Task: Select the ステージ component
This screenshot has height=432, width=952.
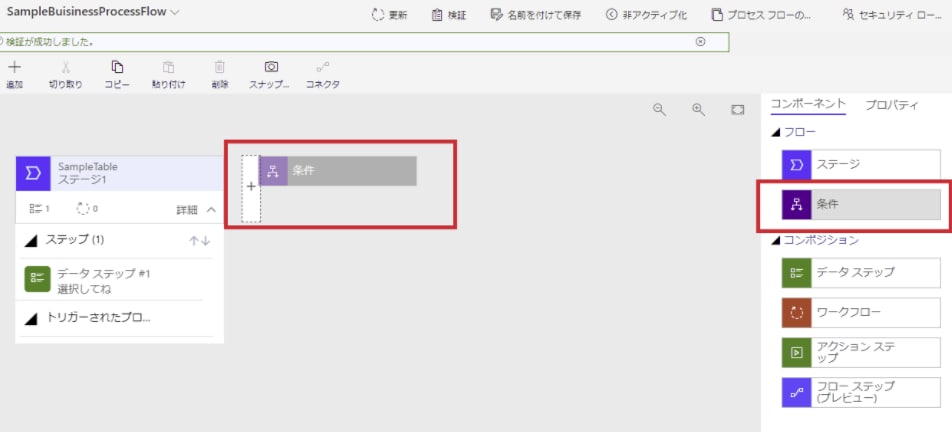Action: [x=861, y=164]
